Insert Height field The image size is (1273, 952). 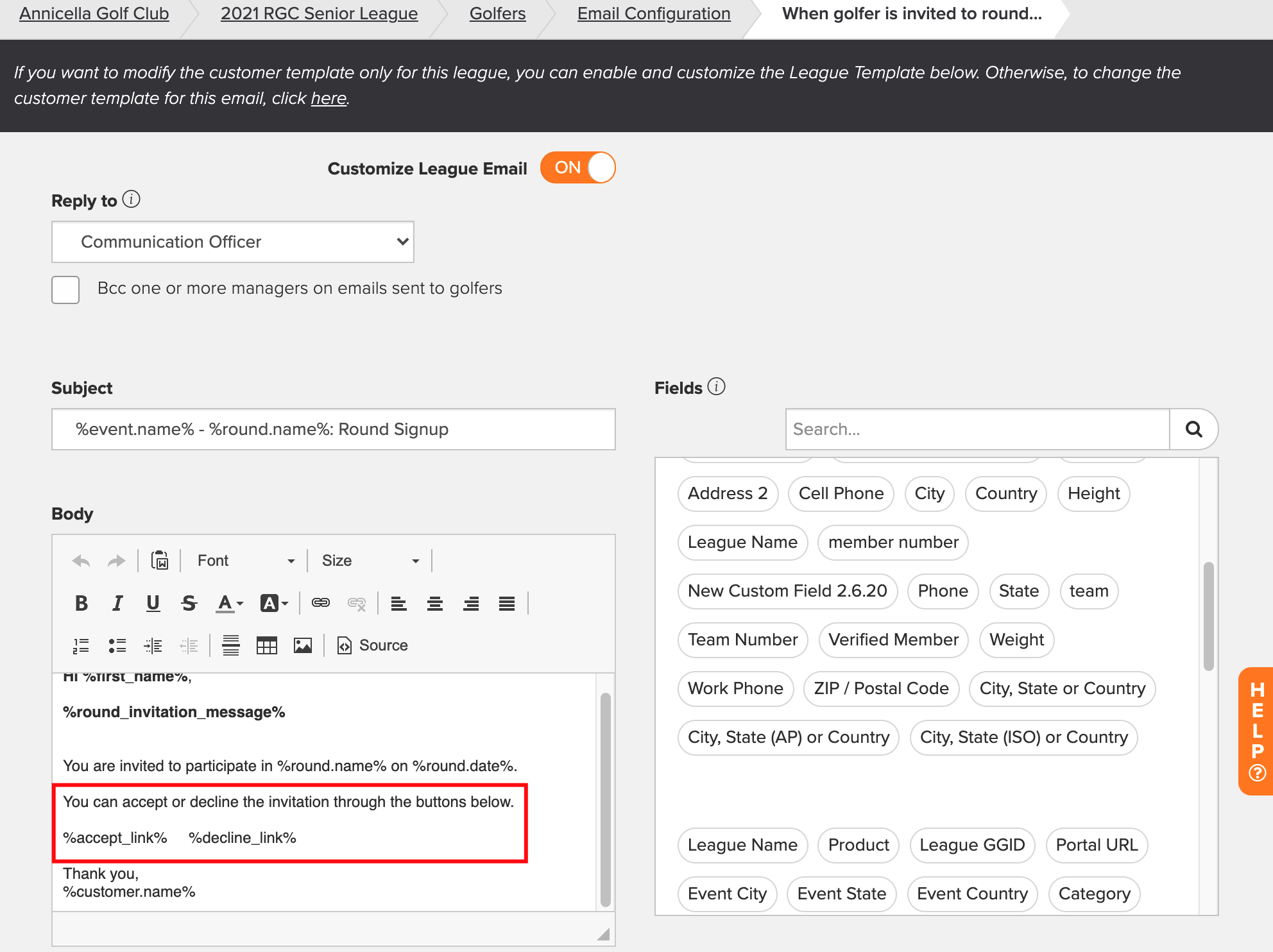1093,493
